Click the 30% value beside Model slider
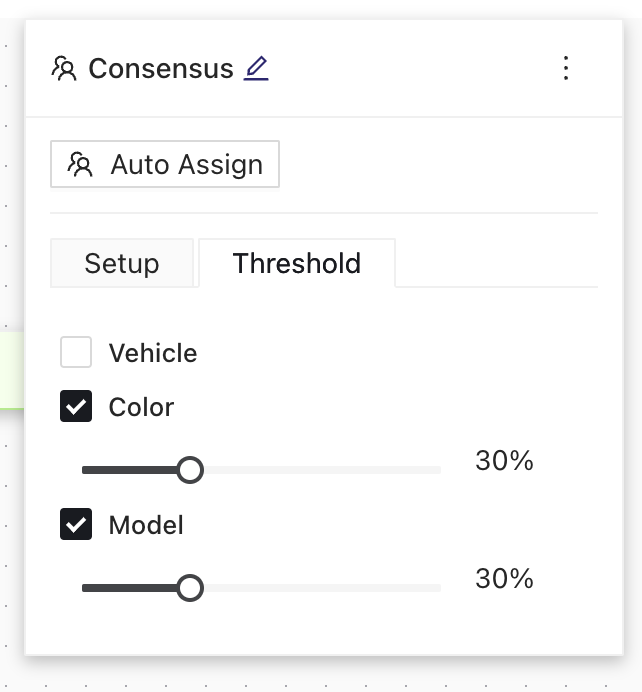 pyautogui.click(x=504, y=579)
